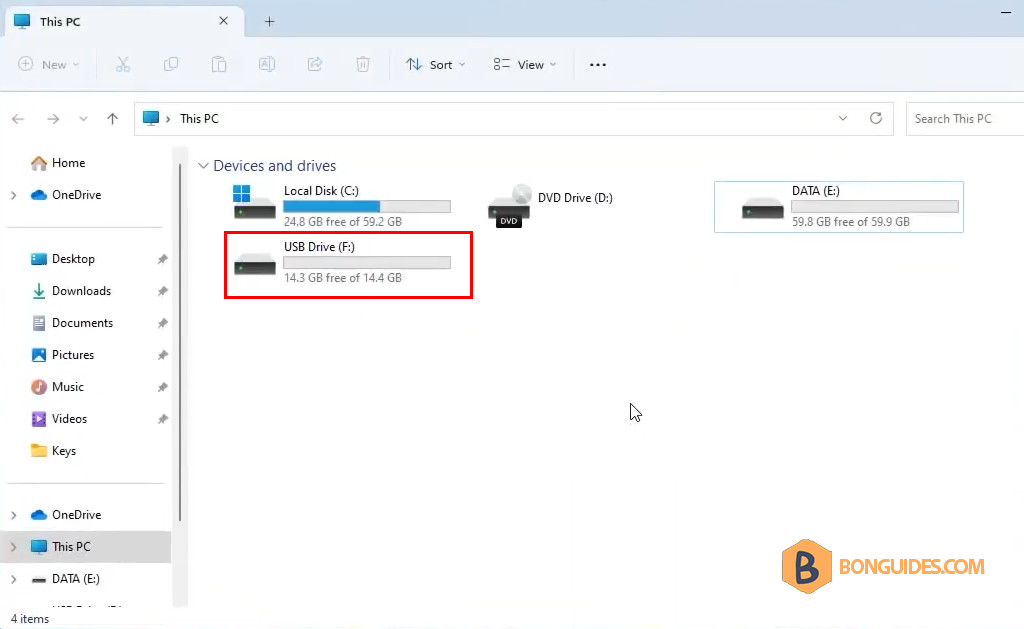Image resolution: width=1024 pixels, height=629 pixels.
Task: Click USB Drive (F:) capacity bar
Action: click(x=367, y=263)
